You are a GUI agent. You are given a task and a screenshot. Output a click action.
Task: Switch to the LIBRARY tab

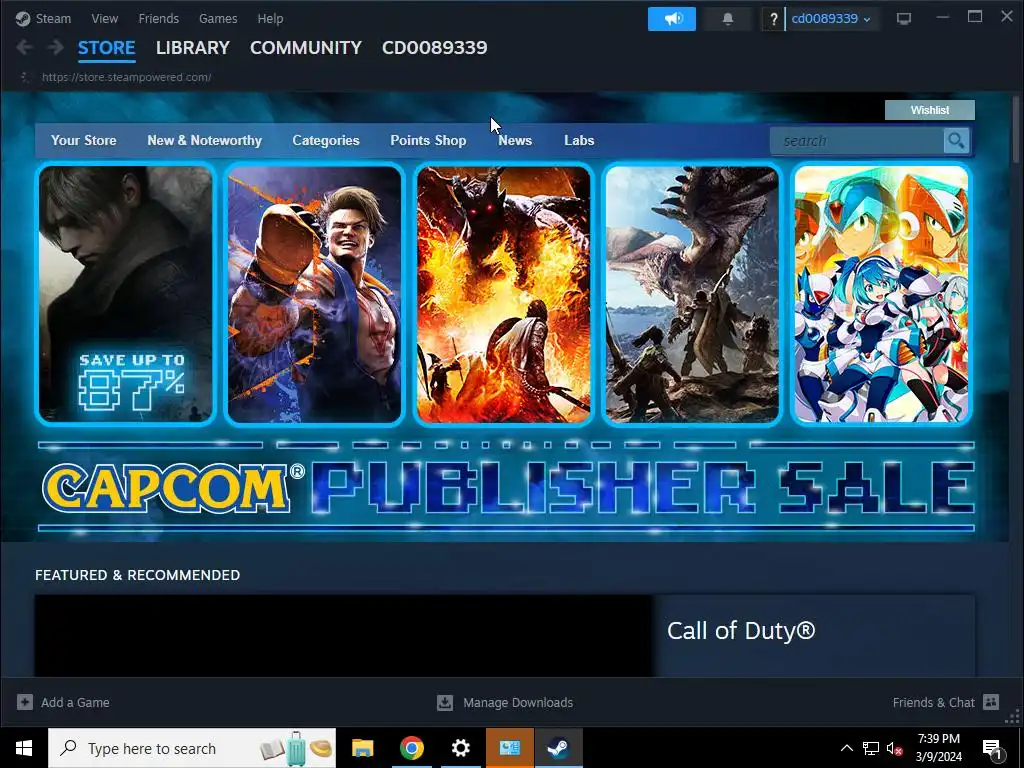tap(193, 48)
